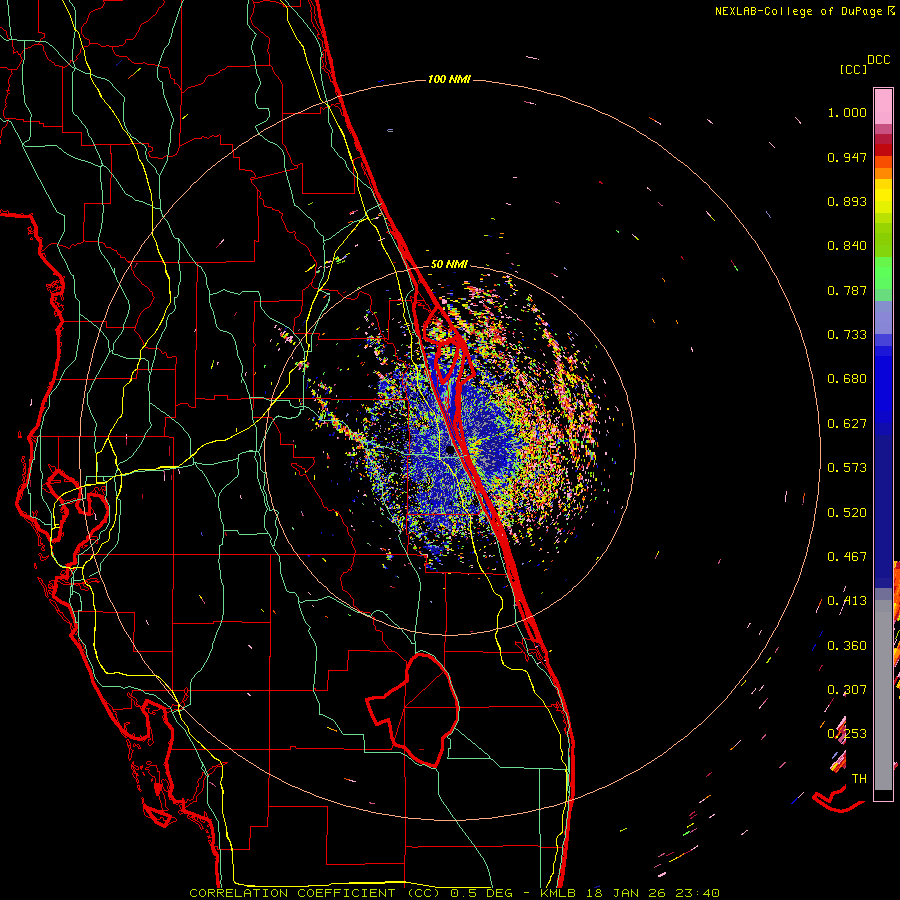Click the 0.253 scale value
Image resolution: width=900 pixels, height=900 pixels.
847,734
